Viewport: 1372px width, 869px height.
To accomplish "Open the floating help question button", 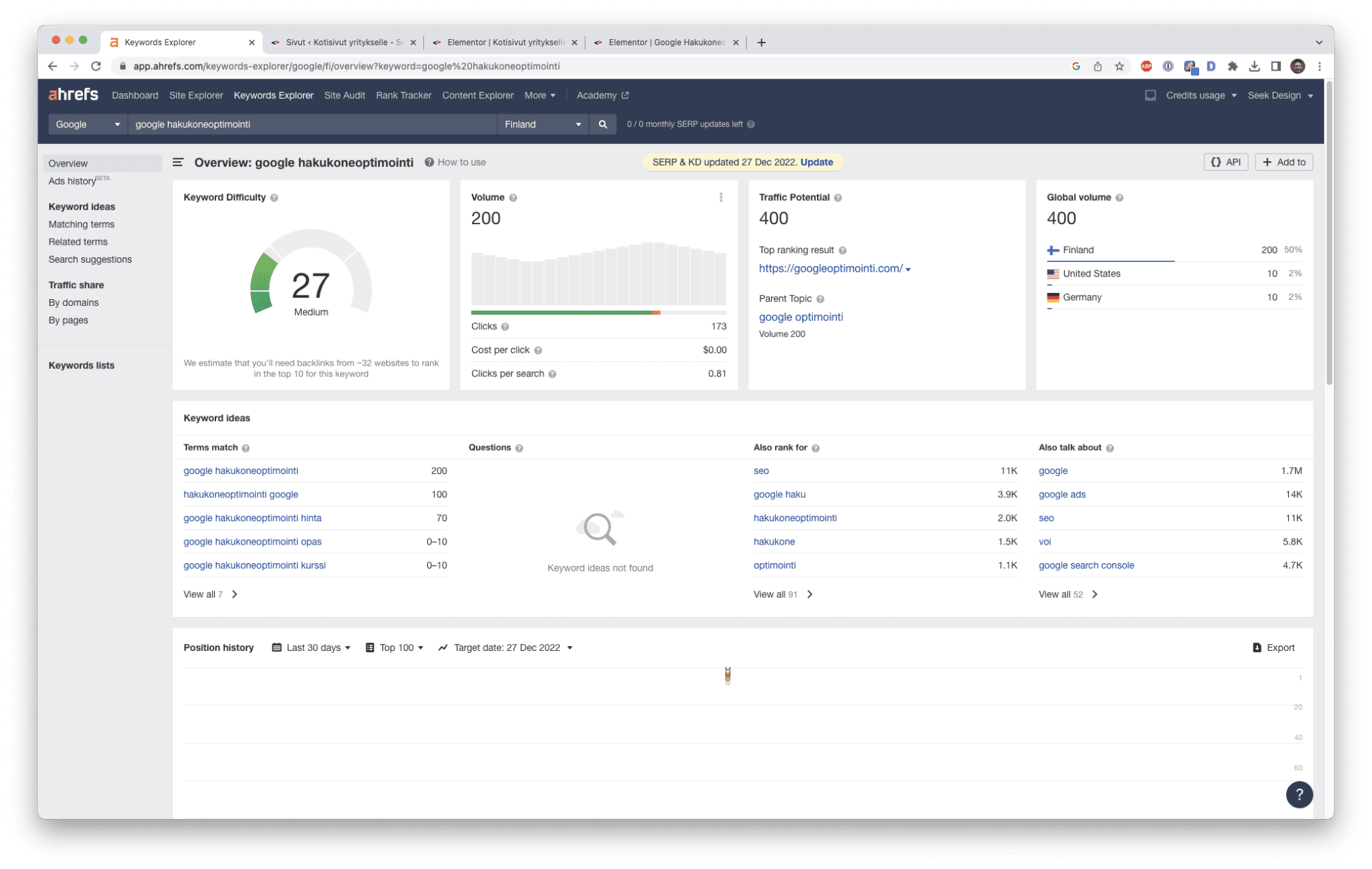I will click(1299, 794).
